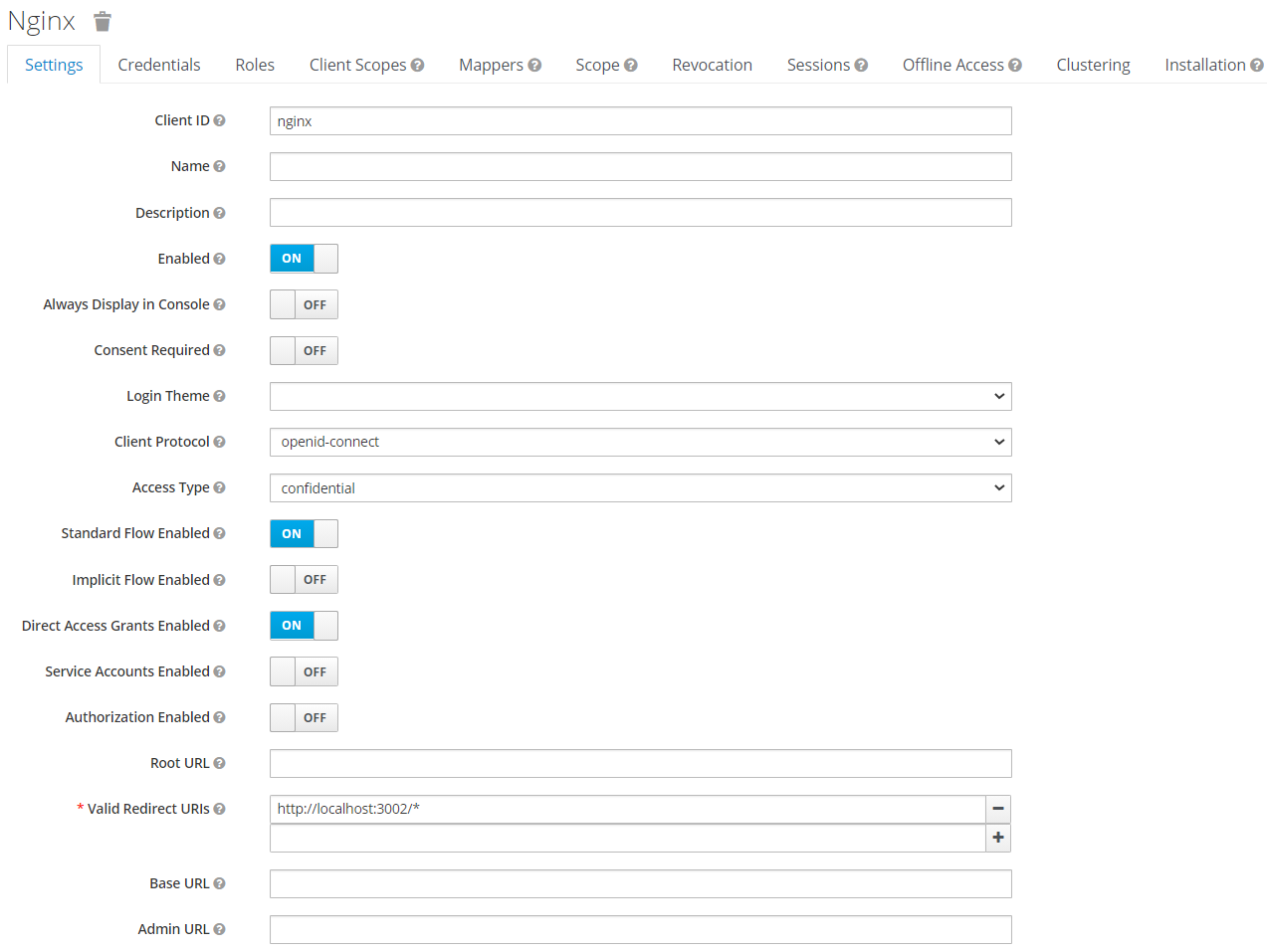Click help icon on Mappers tab

(x=534, y=65)
